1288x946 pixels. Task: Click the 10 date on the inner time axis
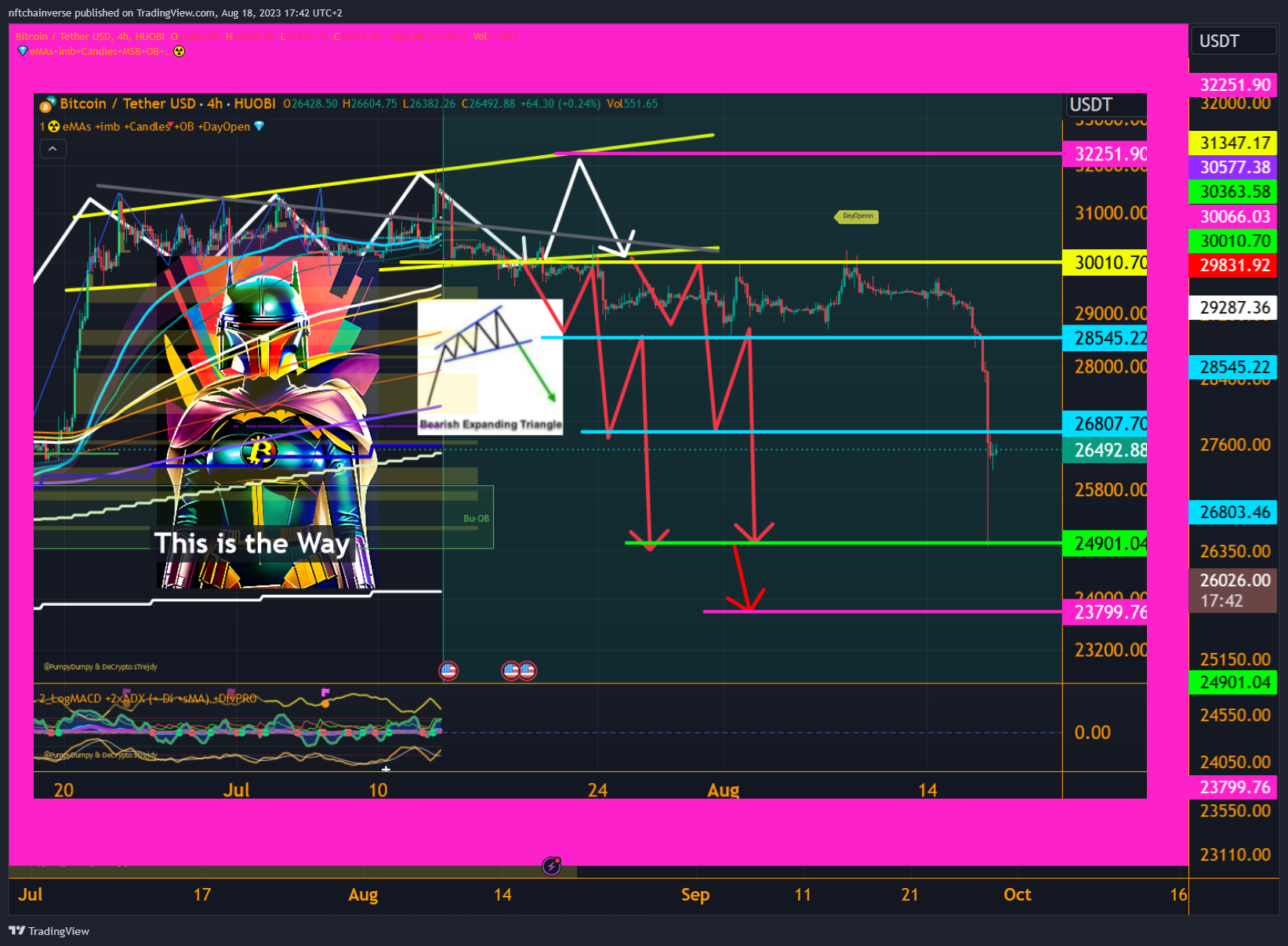tap(378, 789)
